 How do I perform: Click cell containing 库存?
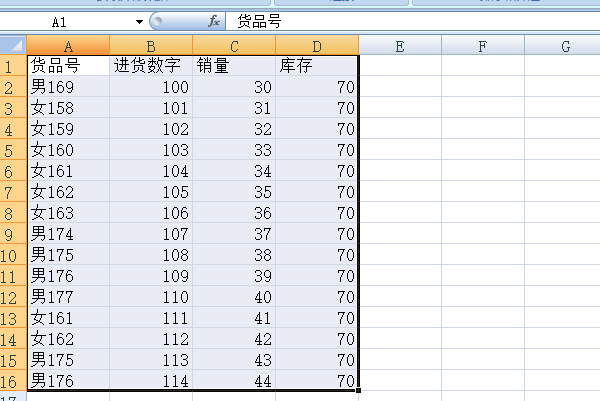317,66
